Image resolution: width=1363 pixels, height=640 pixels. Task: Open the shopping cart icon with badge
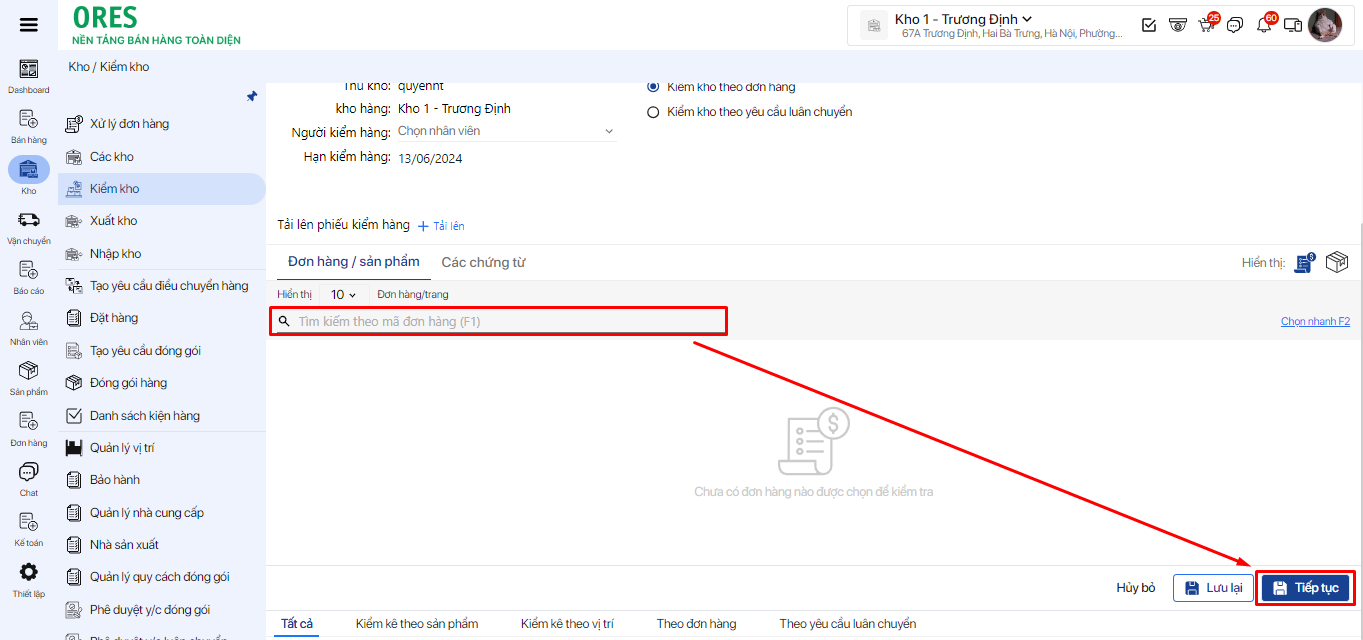1206,25
